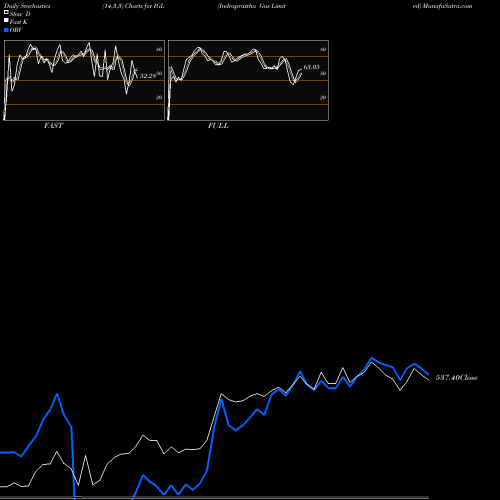Click the 'Slow D' legend text
Screen dimensions: 500x500
20,14
